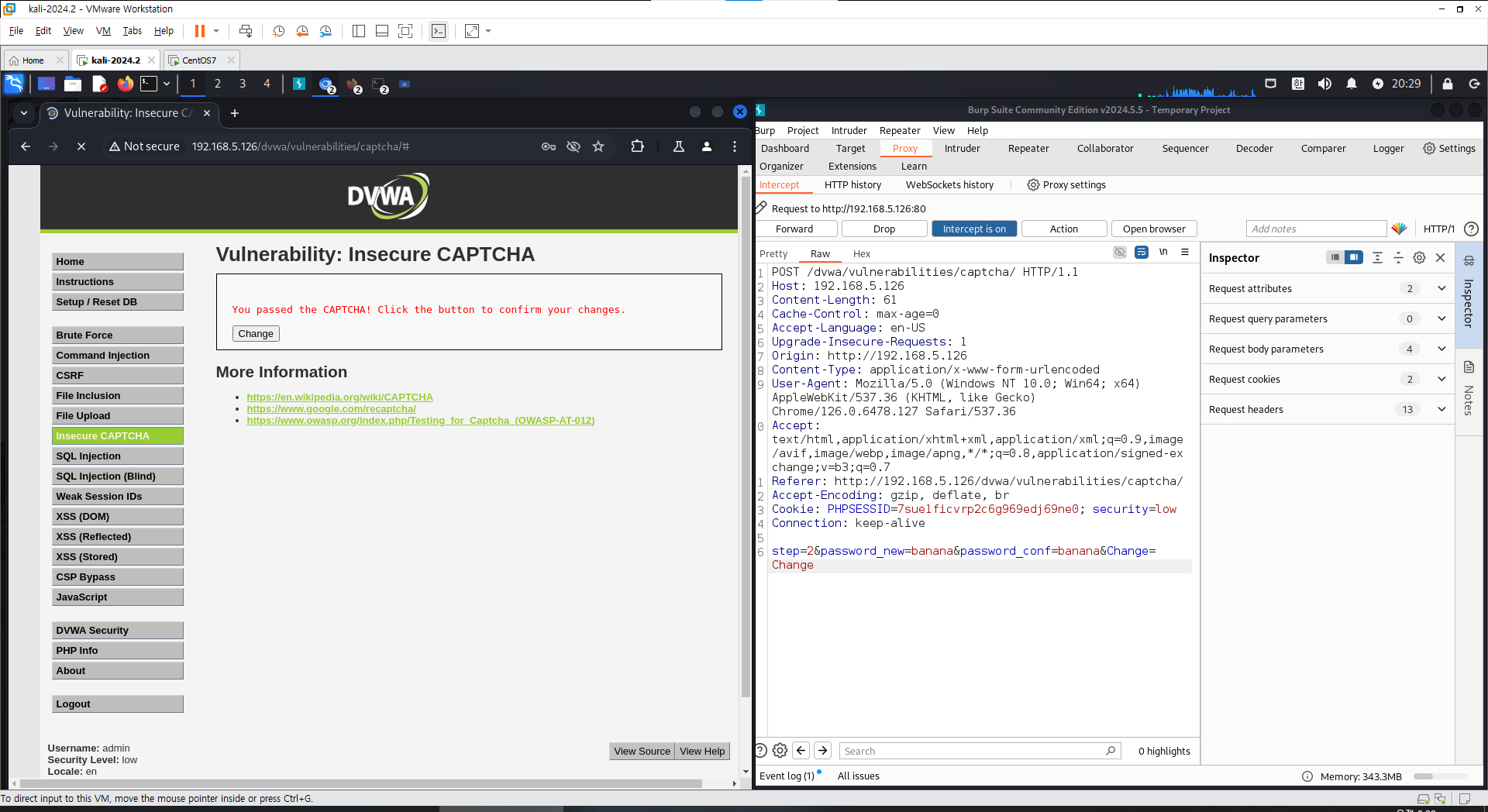Image resolution: width=1488 pixels, height=812 pixels.
Task: Open VMware stretch guest dropdown arrow
Action: point(488,31)
